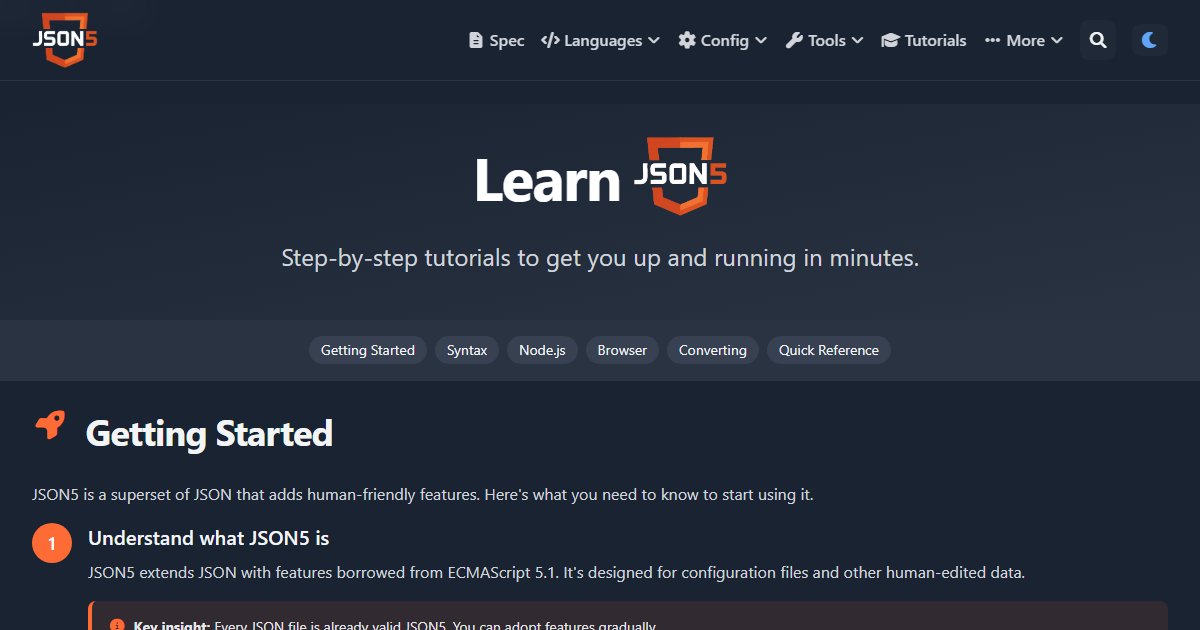The width and height of the screenshot is (1200, 630).
Task: Click the Spec document icon
Action: 476,41
